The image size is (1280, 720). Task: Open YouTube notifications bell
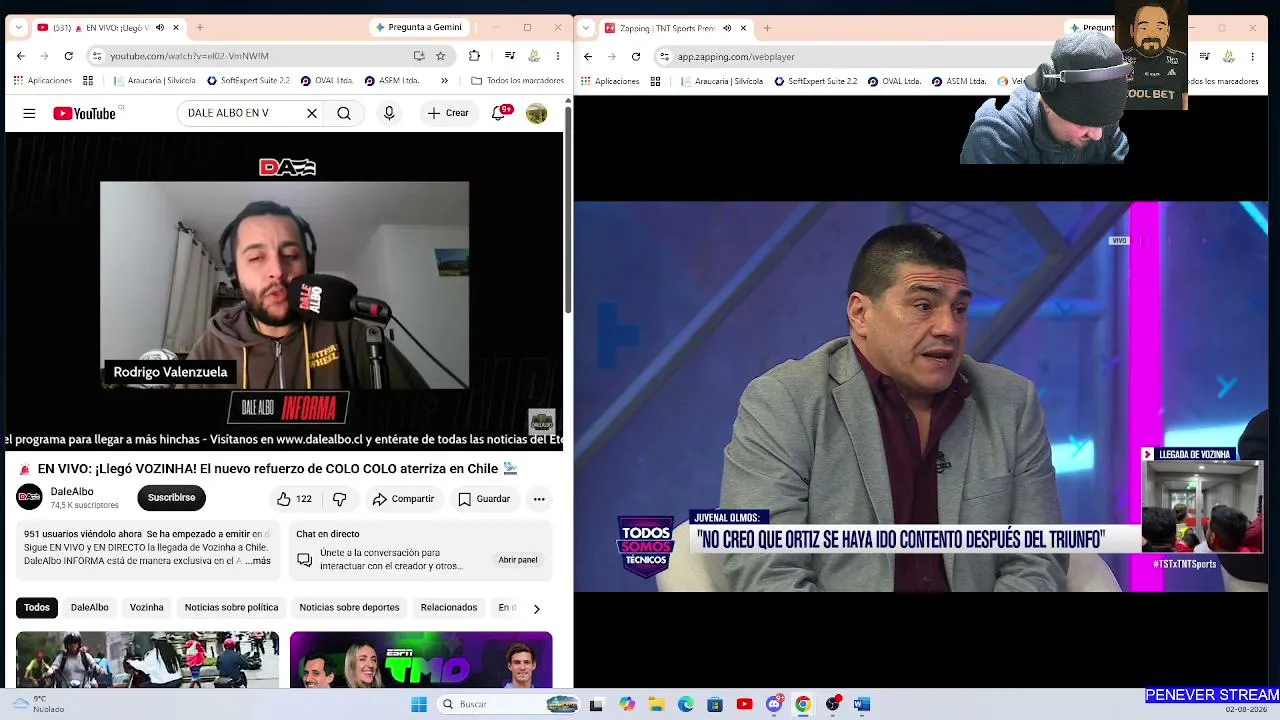[x=498, y=114]
